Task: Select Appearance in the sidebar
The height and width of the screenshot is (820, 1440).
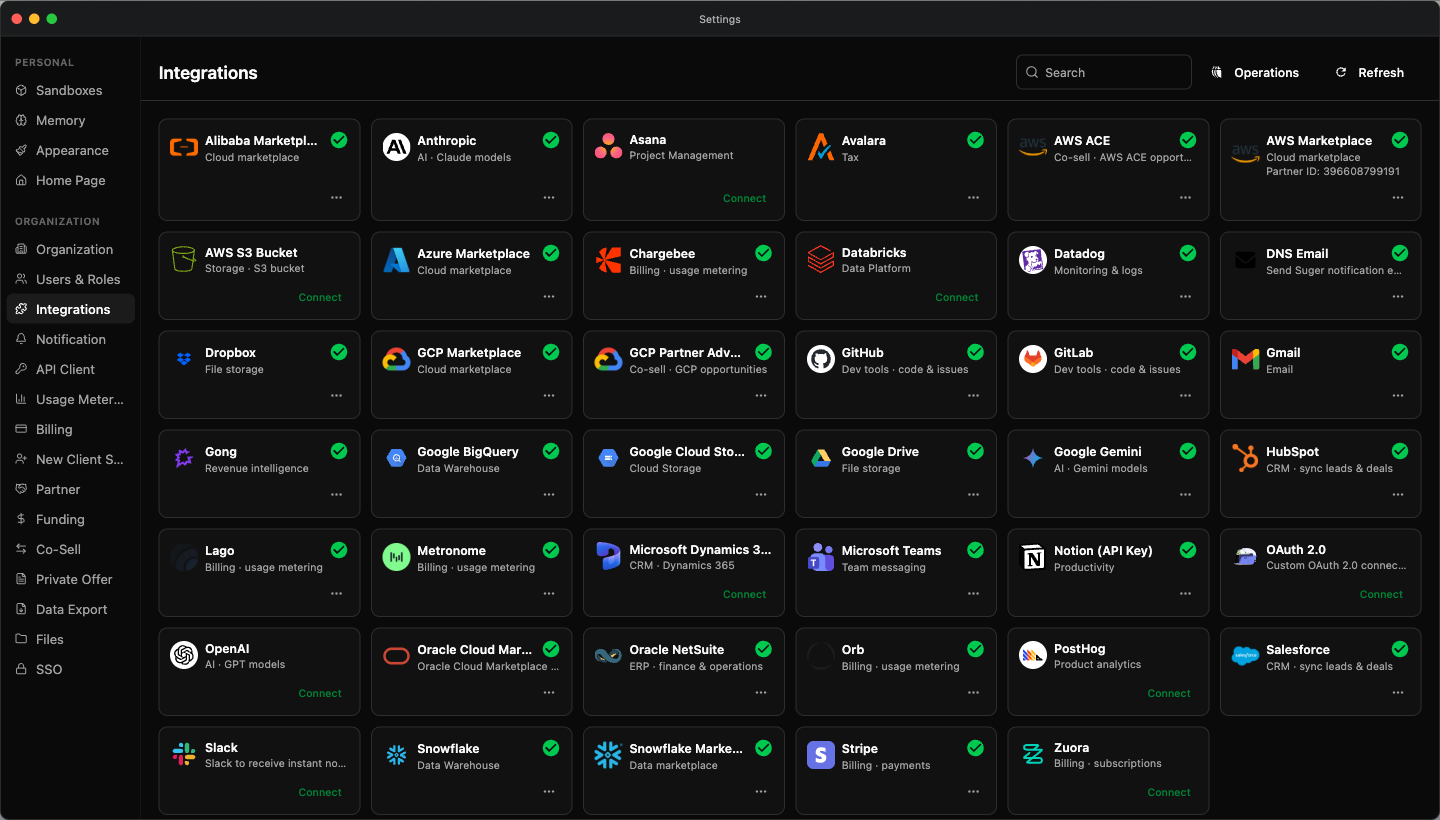Action: pos(70,150)
